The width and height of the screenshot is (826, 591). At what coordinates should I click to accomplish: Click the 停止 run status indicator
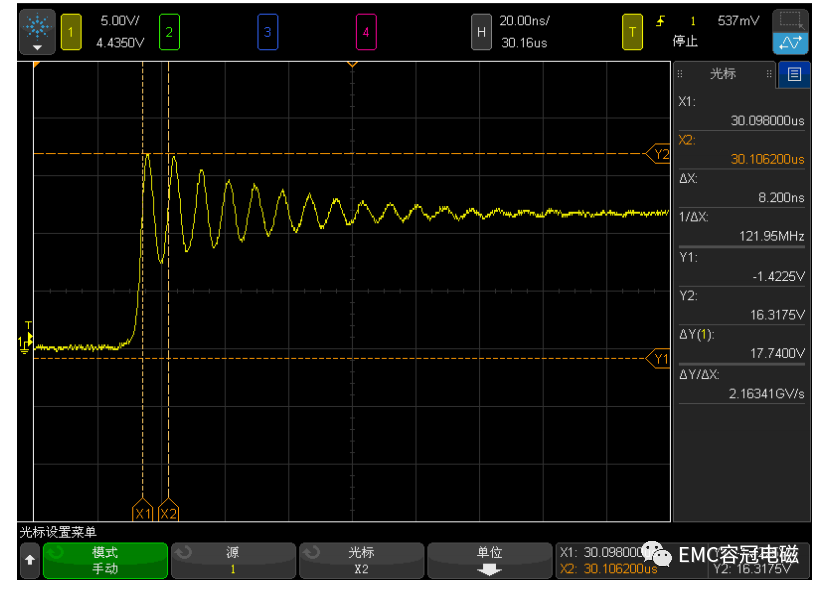coord(685,41)
